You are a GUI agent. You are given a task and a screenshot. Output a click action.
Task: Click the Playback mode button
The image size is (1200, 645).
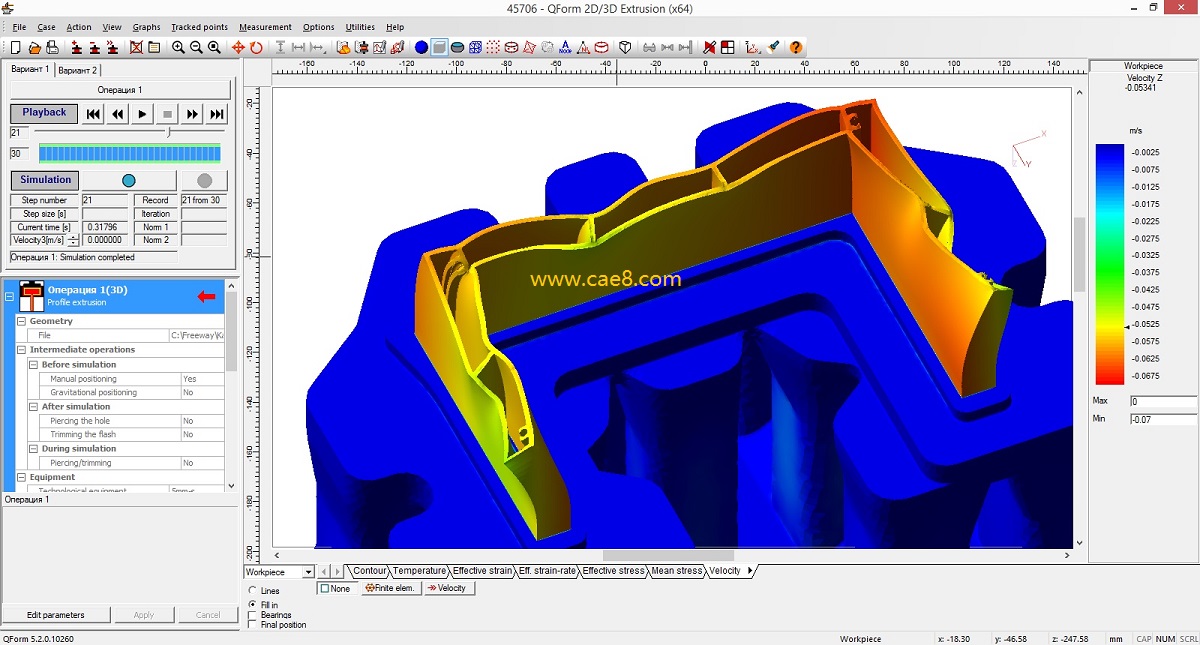44,113
